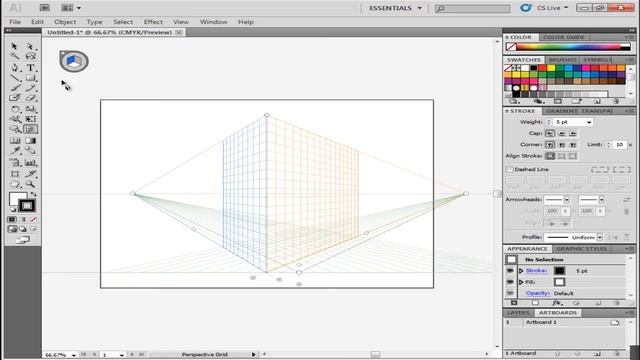This screenshot has width=640, height=360.
Task: Choose the butt cap option
Action: click(550, 133)
